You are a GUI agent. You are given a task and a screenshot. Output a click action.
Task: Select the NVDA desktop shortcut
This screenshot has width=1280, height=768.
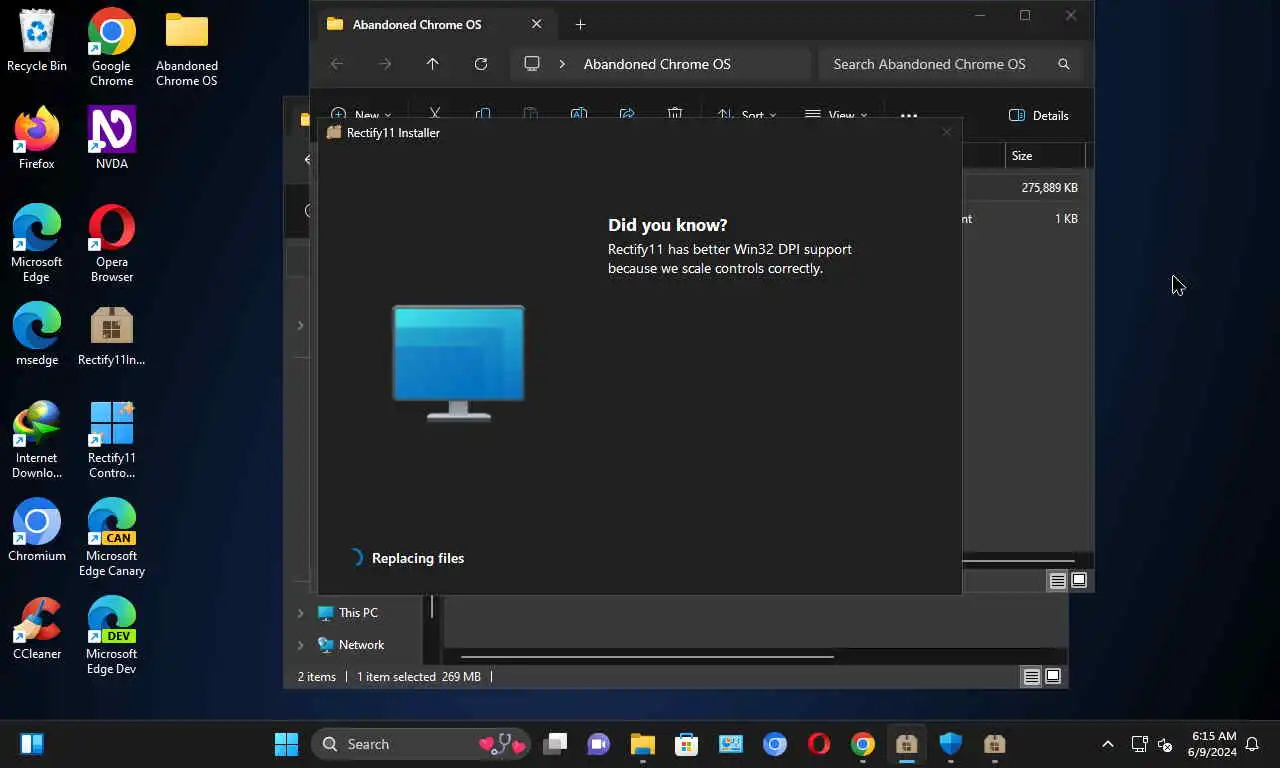click(x=111, y=138)
